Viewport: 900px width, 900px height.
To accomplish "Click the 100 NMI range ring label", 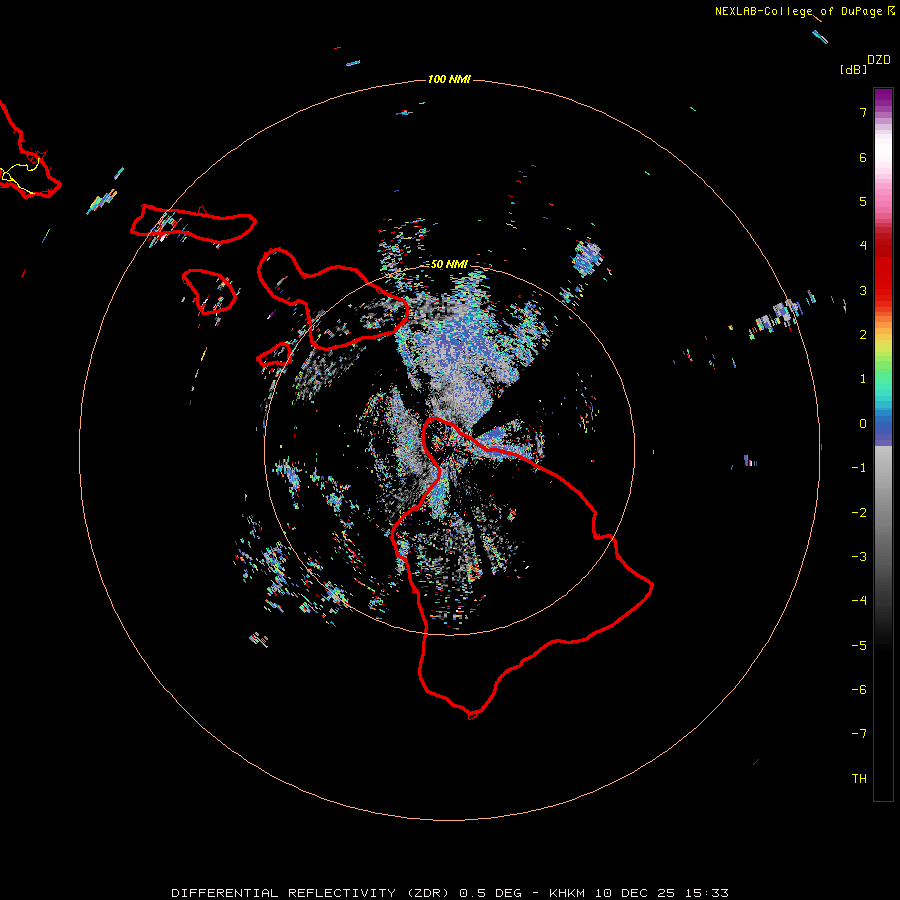I will (x=449, y=79).
